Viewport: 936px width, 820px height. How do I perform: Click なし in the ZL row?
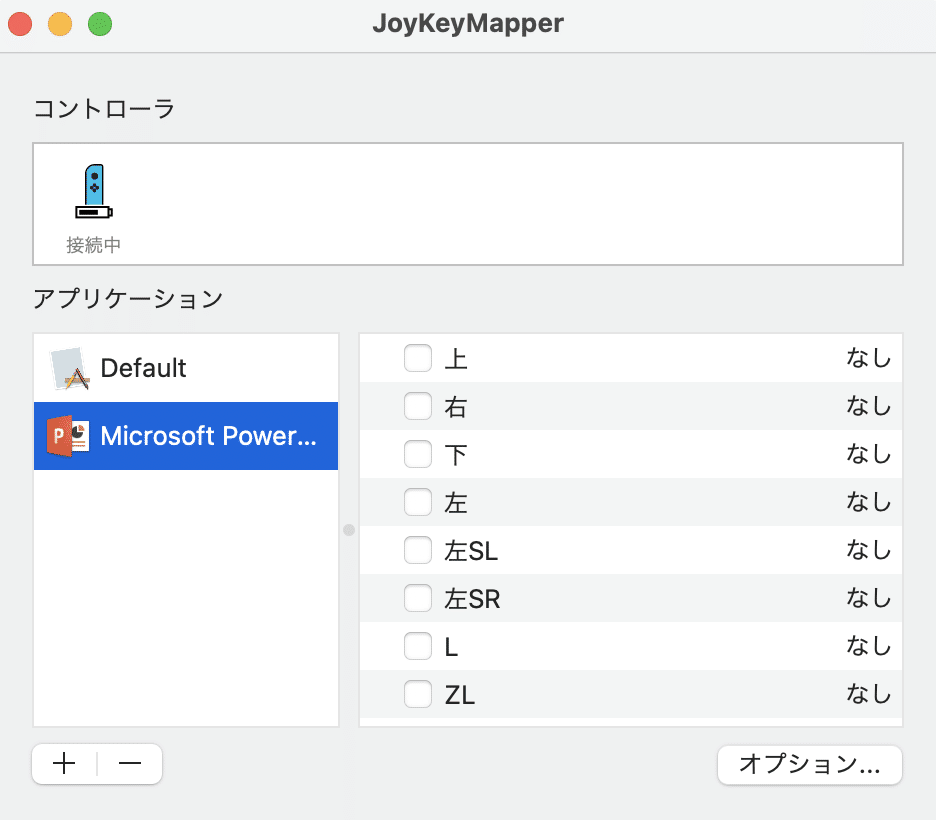pyautogui.click(x=868, y=694)
